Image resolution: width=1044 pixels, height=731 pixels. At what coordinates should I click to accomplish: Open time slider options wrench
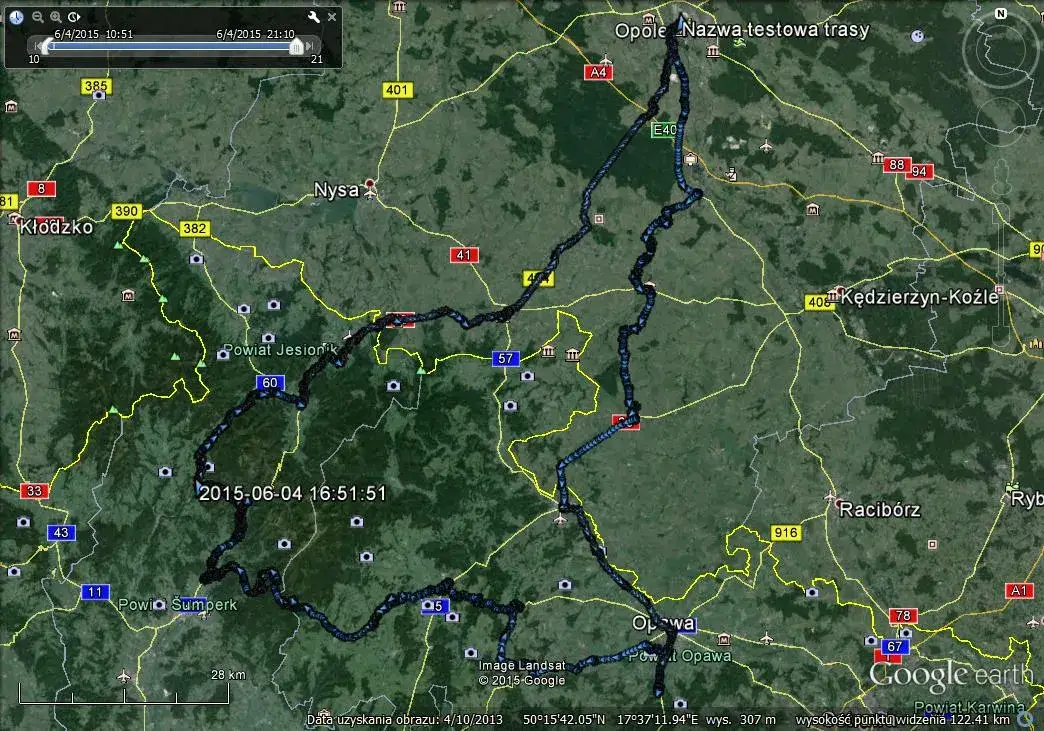tap(313, 17)
